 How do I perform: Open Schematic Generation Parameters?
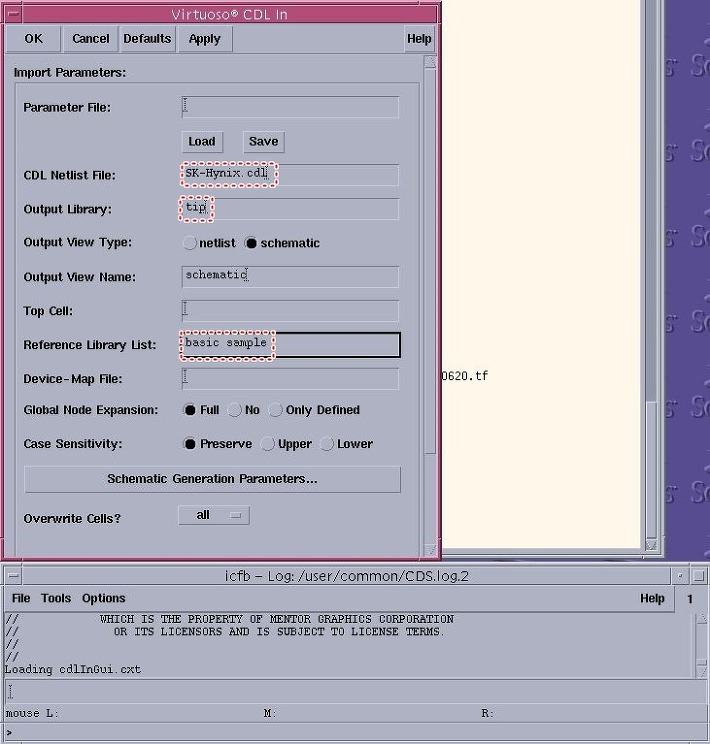212,479
